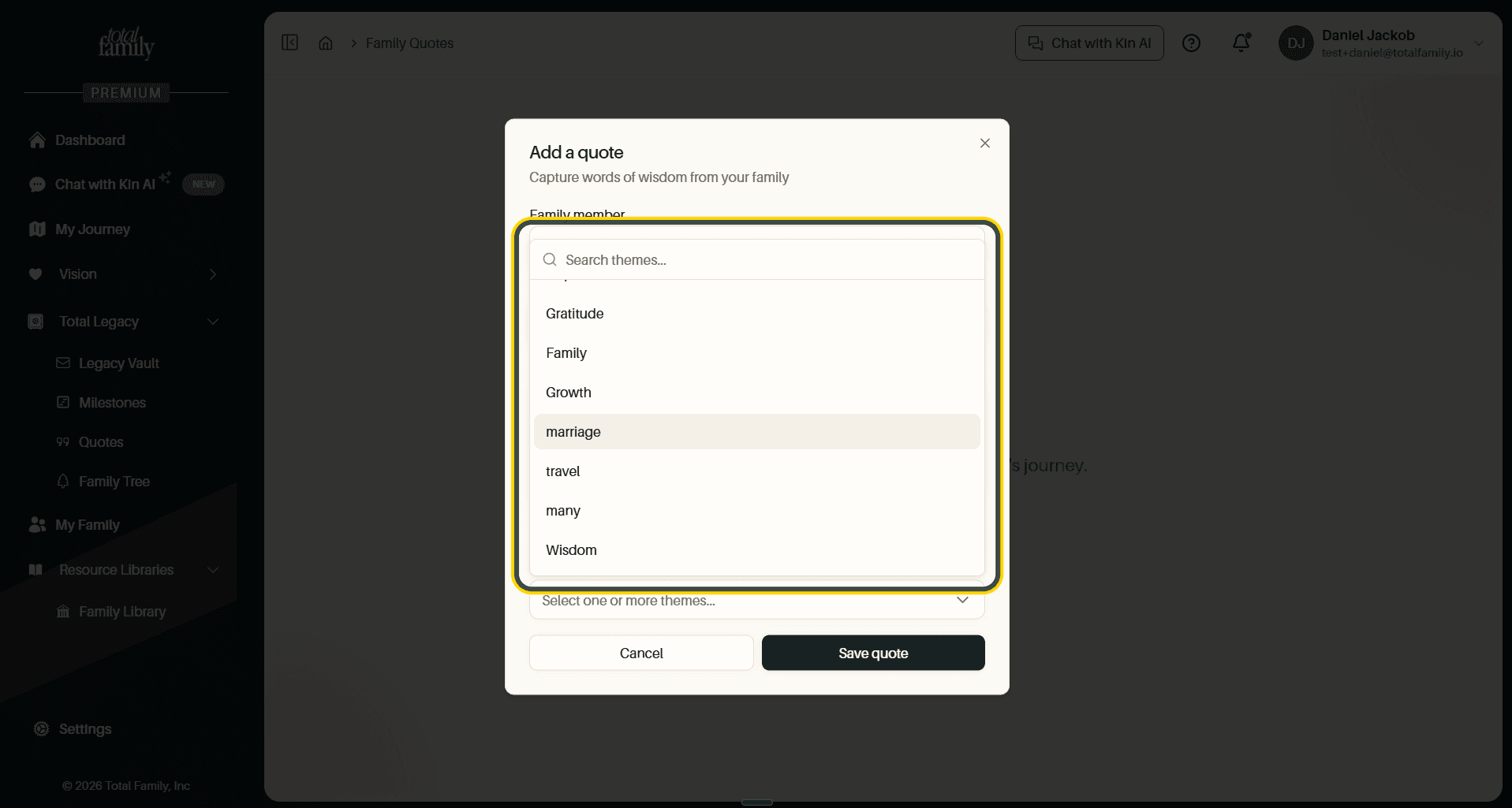Expand the Vision submenu chevron
The height and width of the screenshot is (808, 1512).
[x=213, y=274]
